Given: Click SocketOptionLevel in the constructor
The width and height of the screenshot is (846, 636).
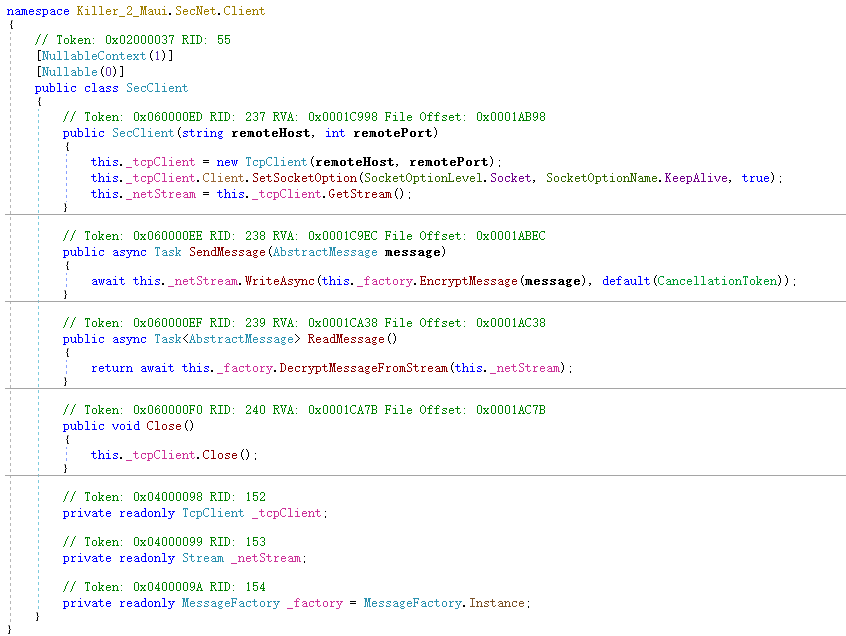Looking at the screenshot, I should (424, 178).
